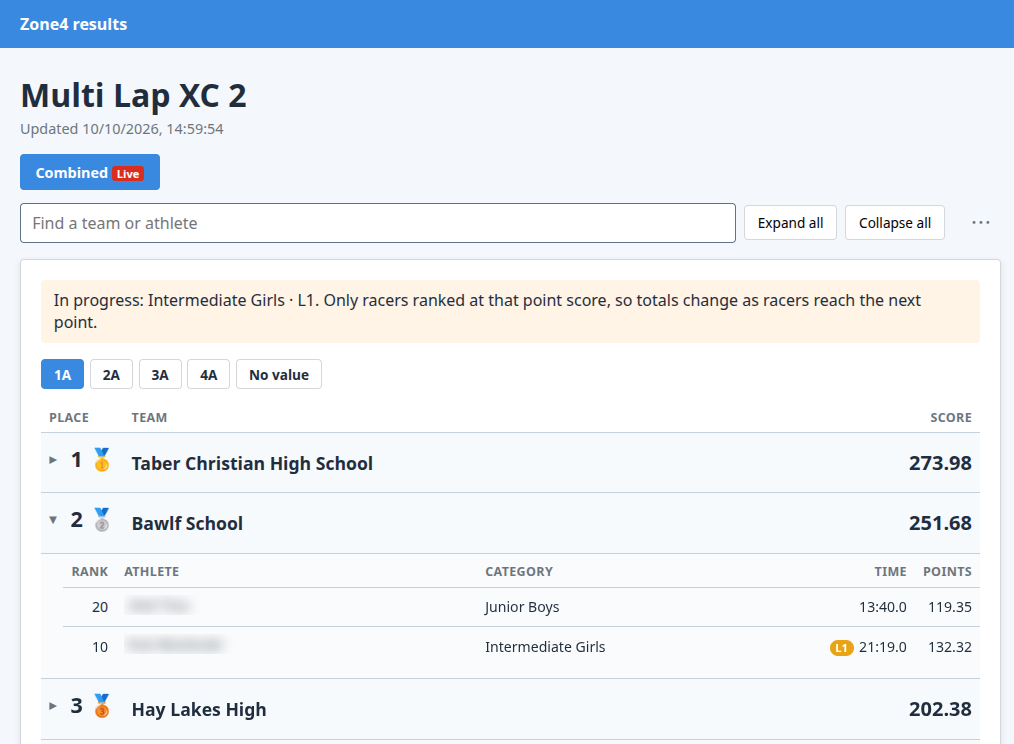This screenshot has height=744, width=1014.
Task: Click the bronze medal icon beside Hay Lakes High
Action: click(x=102, y=706)
